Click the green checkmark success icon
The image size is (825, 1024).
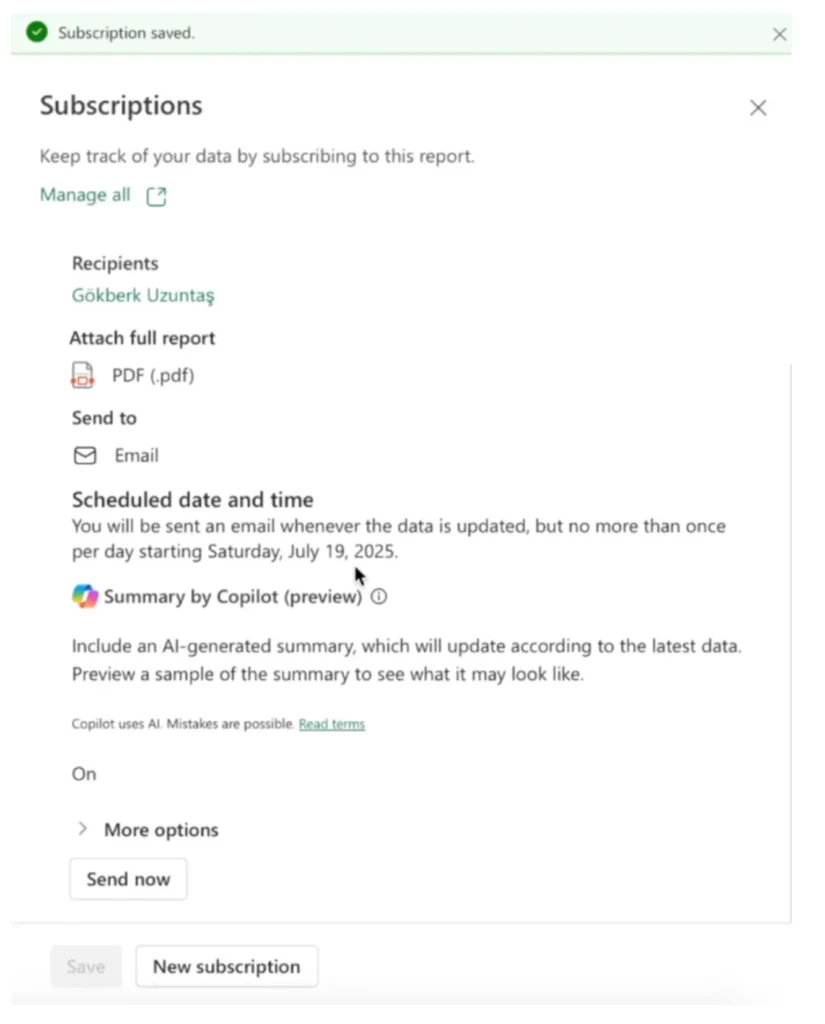pyautogui.click(x=37, y=33)
